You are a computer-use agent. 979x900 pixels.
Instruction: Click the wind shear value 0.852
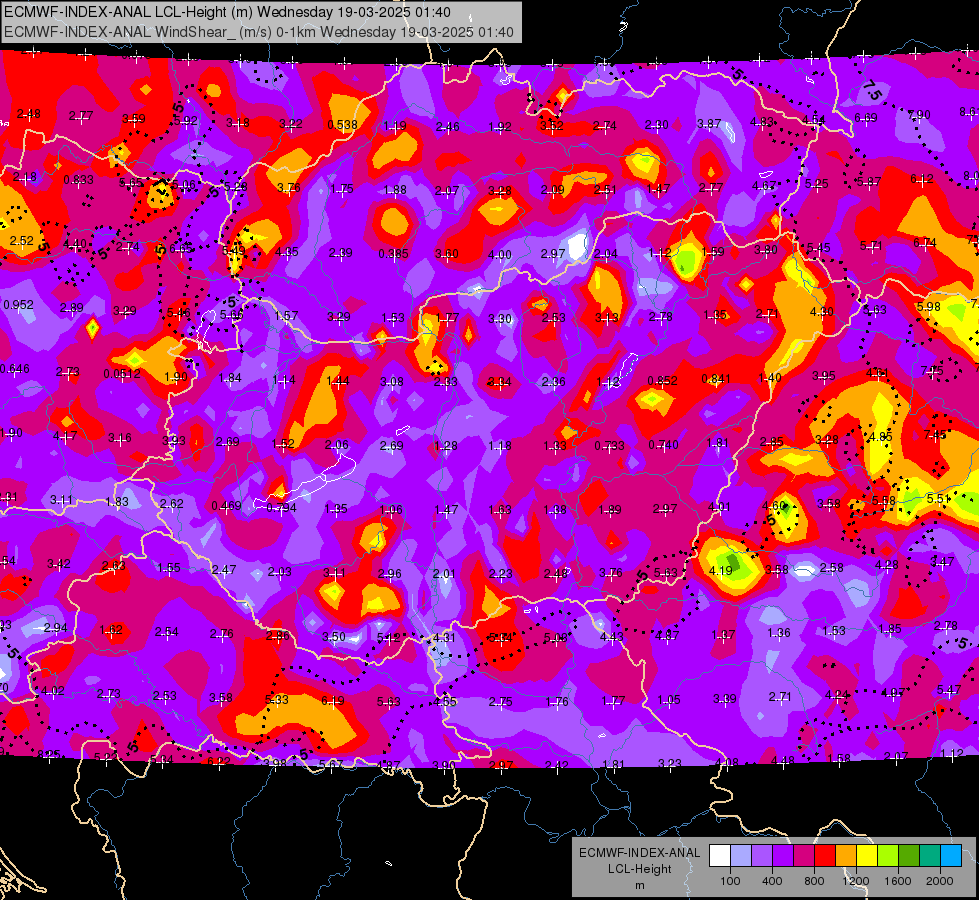[662, 380]
